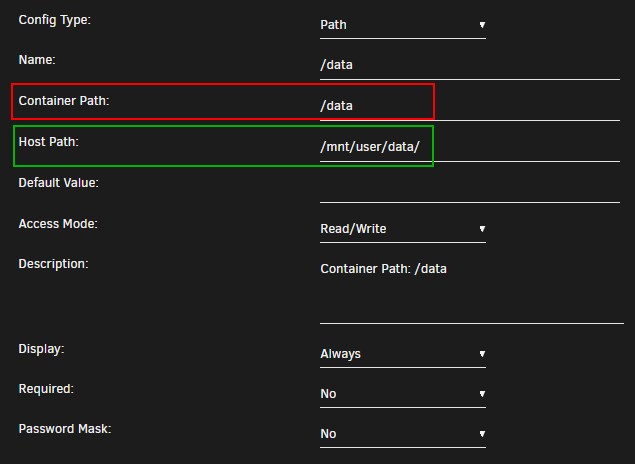Click inside the Description text area
This screenshot has width=635, height=464.
point(470,290)
